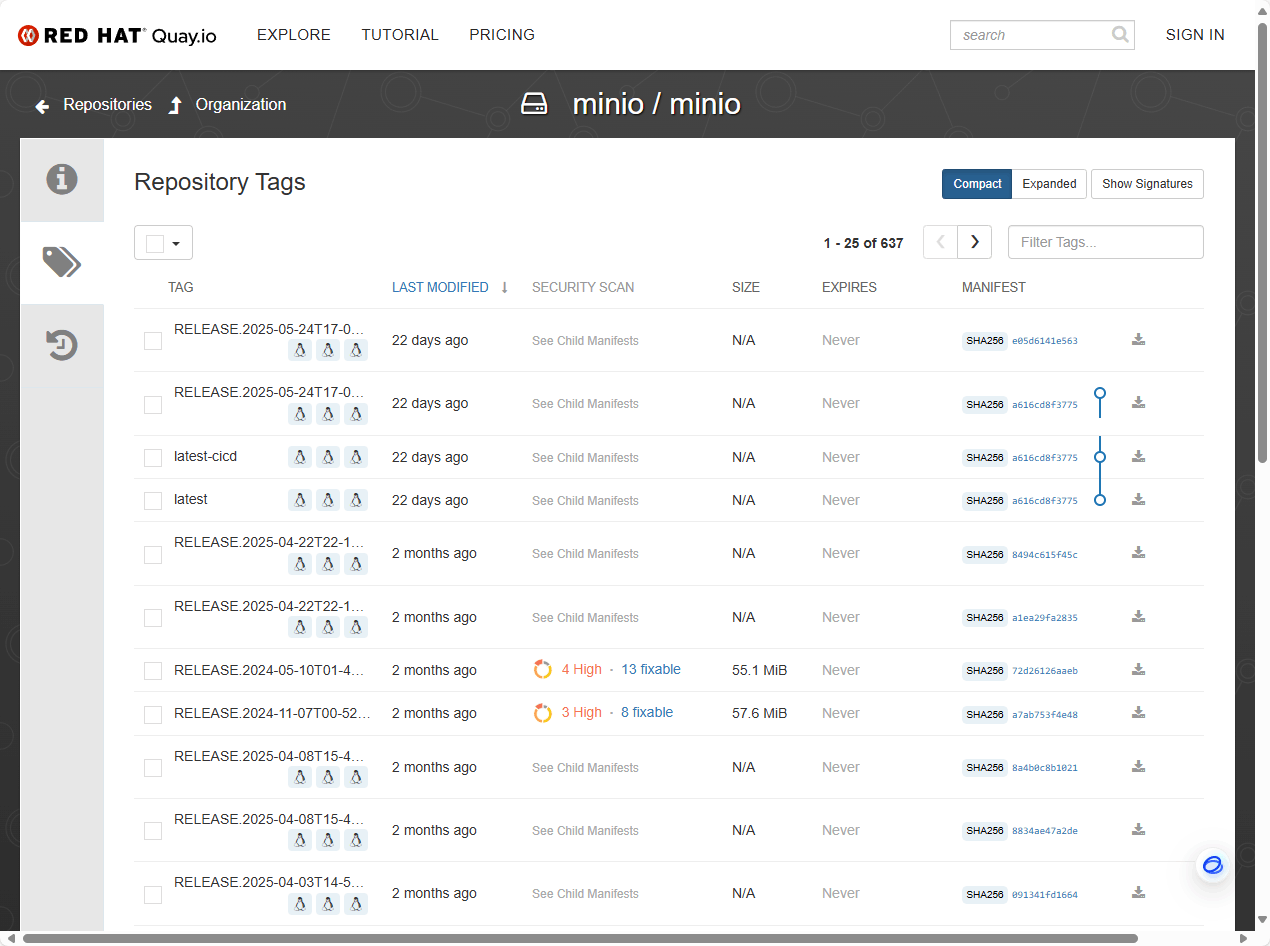The height and width of the screenshot is (946, 1270).
Task: Go to the next page of tags
Action: [974, 242]
